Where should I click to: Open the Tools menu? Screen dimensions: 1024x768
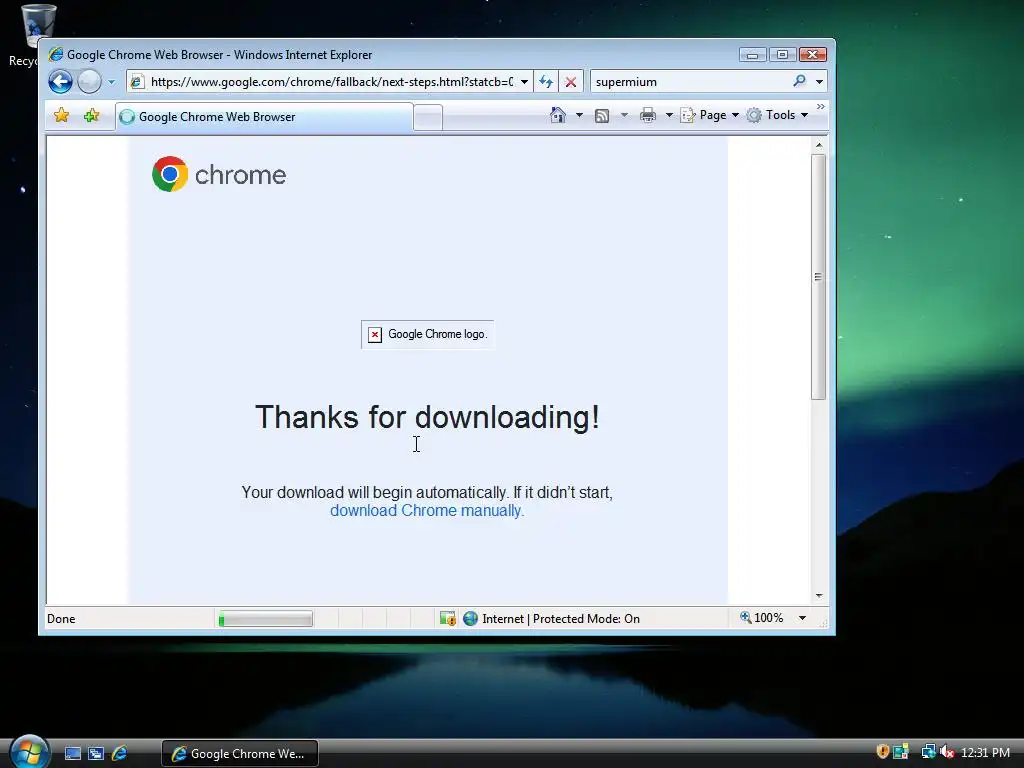click(777, 115)
